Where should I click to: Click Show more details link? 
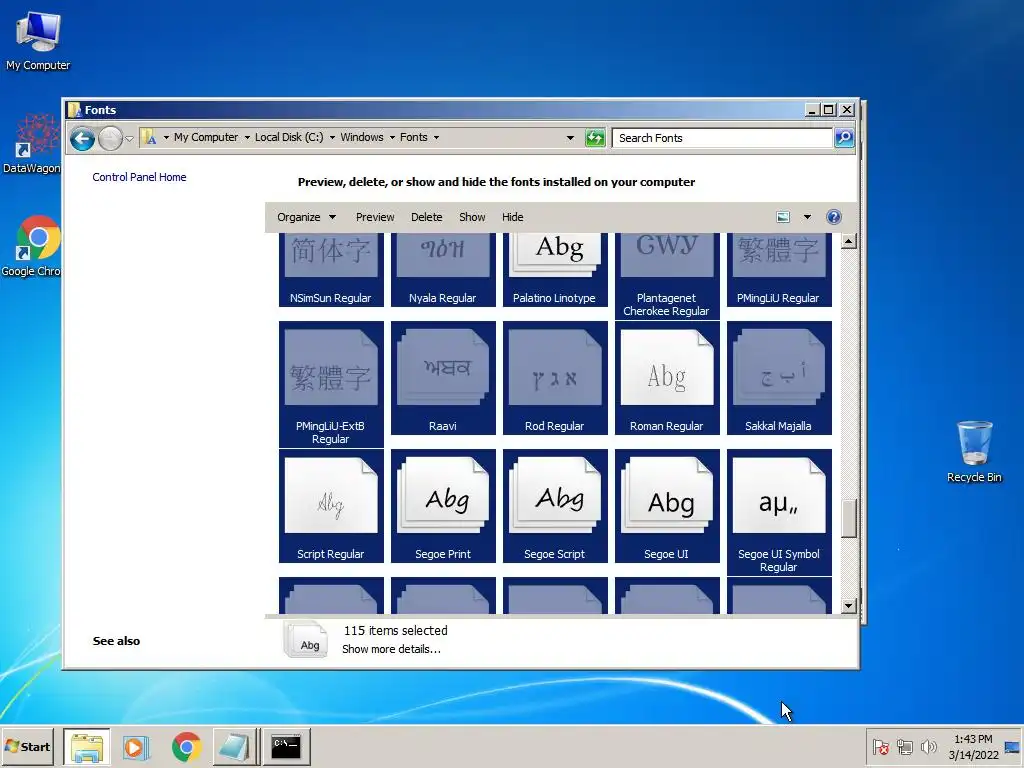391,649
